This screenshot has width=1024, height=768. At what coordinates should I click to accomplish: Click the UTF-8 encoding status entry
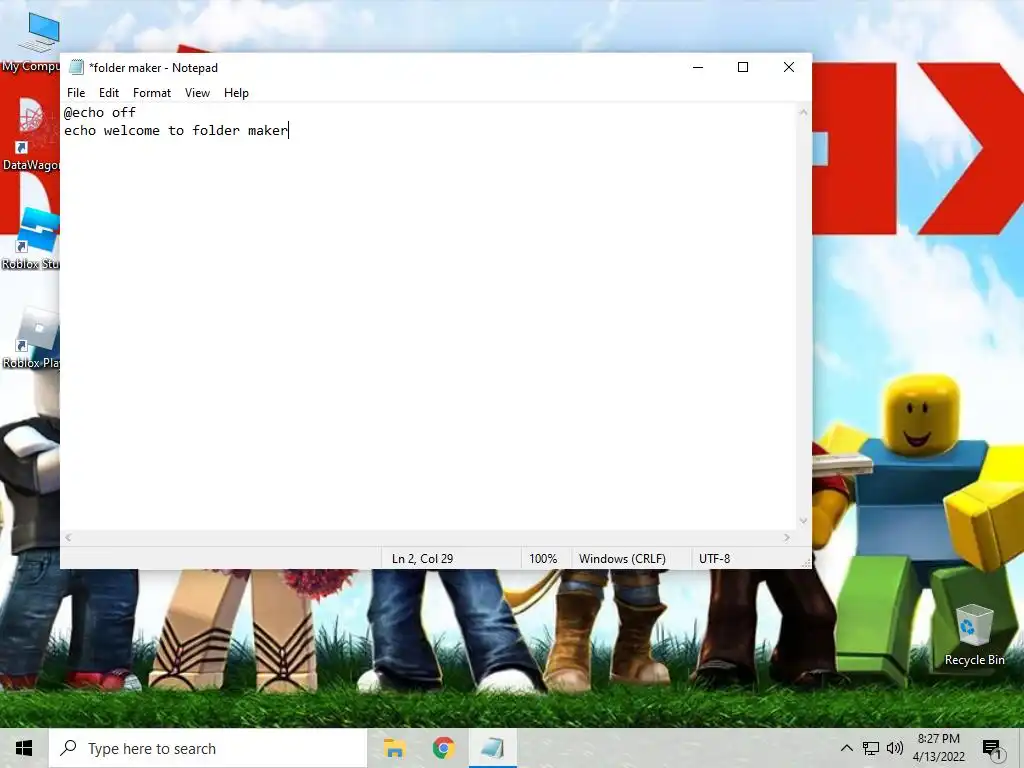tap(714, 559)
